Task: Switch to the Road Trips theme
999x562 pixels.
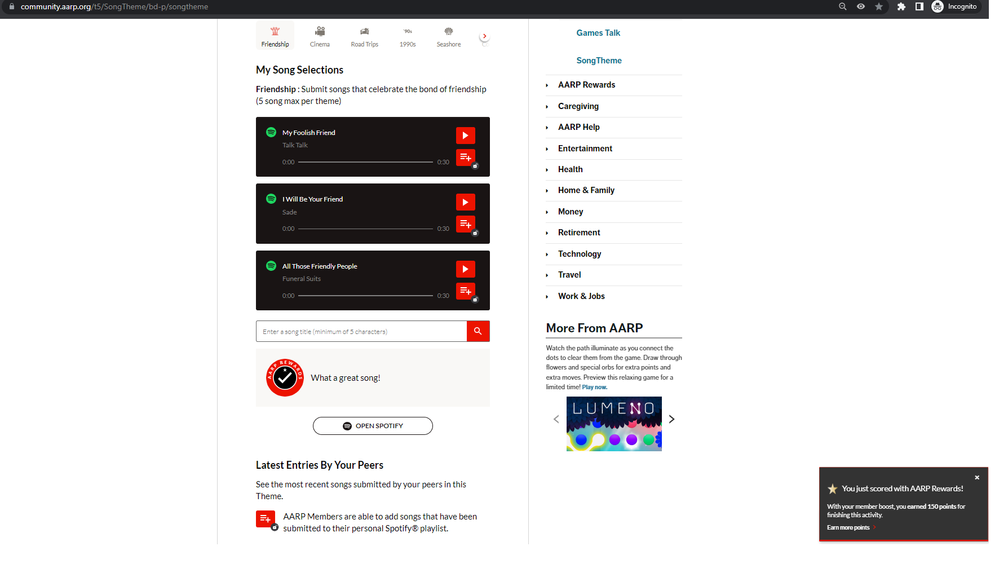Action: tap(364, 37)
